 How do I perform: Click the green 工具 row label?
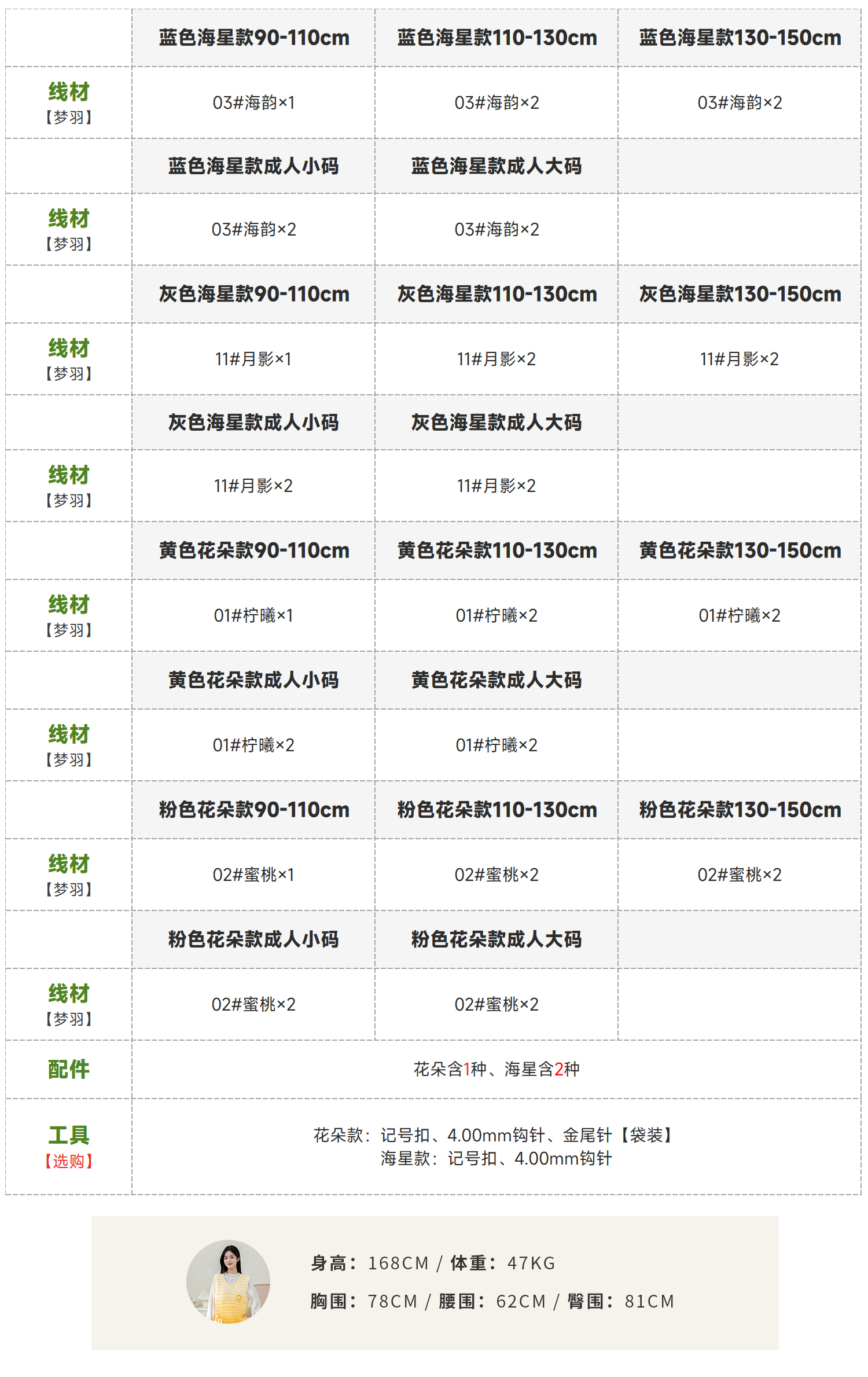coord(69,1136)
